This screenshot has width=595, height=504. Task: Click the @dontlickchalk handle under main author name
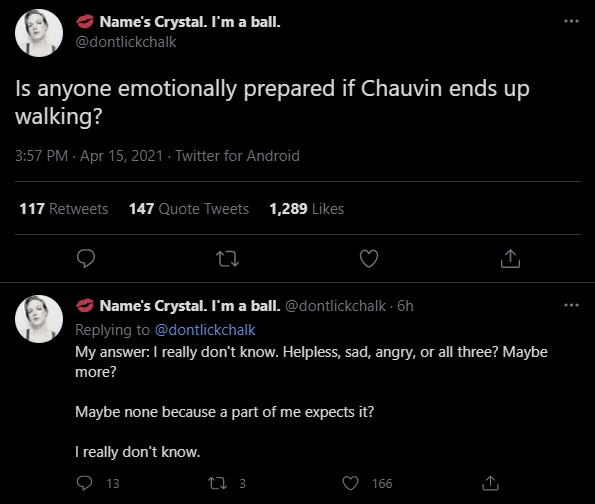(x=126, y=42)
